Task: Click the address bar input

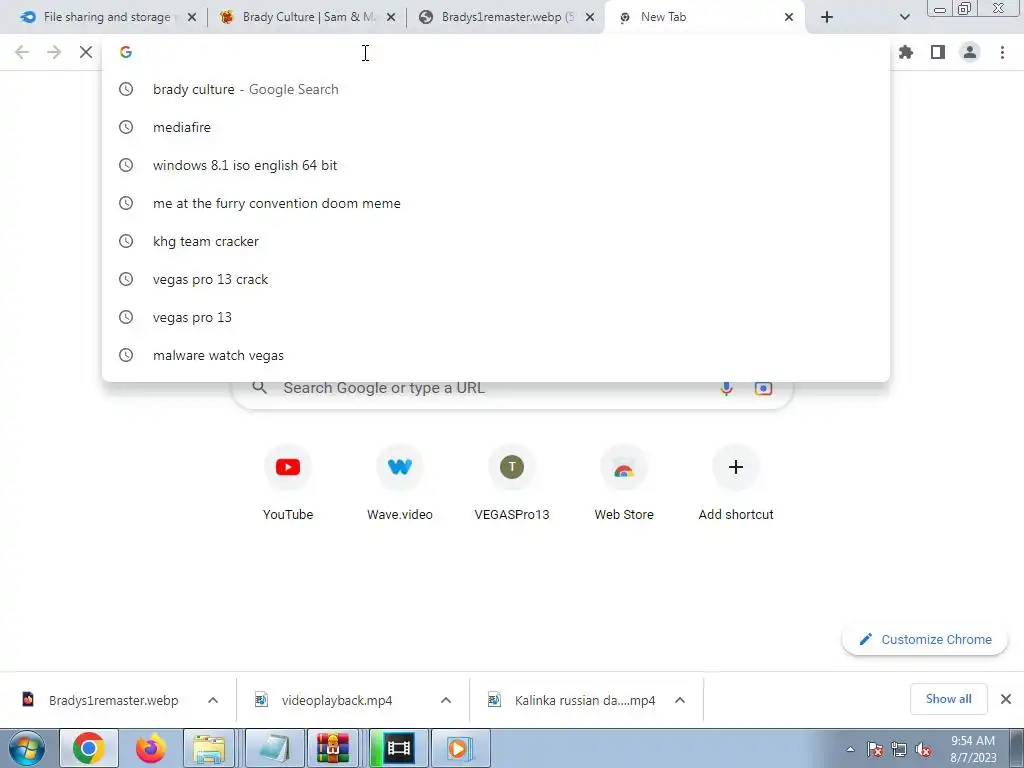Action: point(496,52)
